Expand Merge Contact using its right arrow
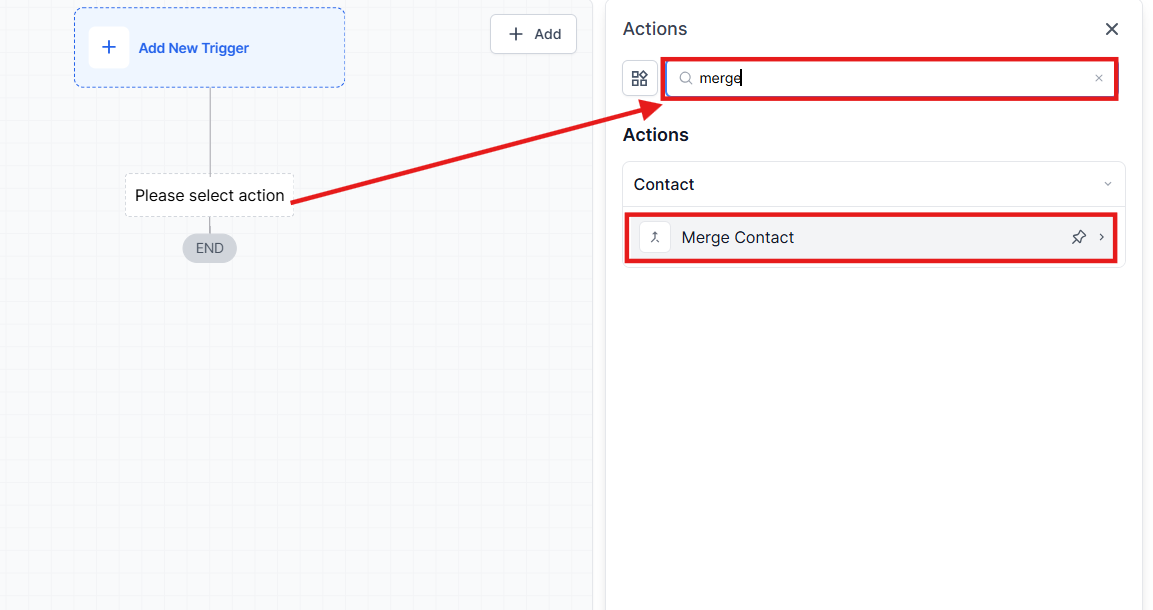 click(1102, 237)
